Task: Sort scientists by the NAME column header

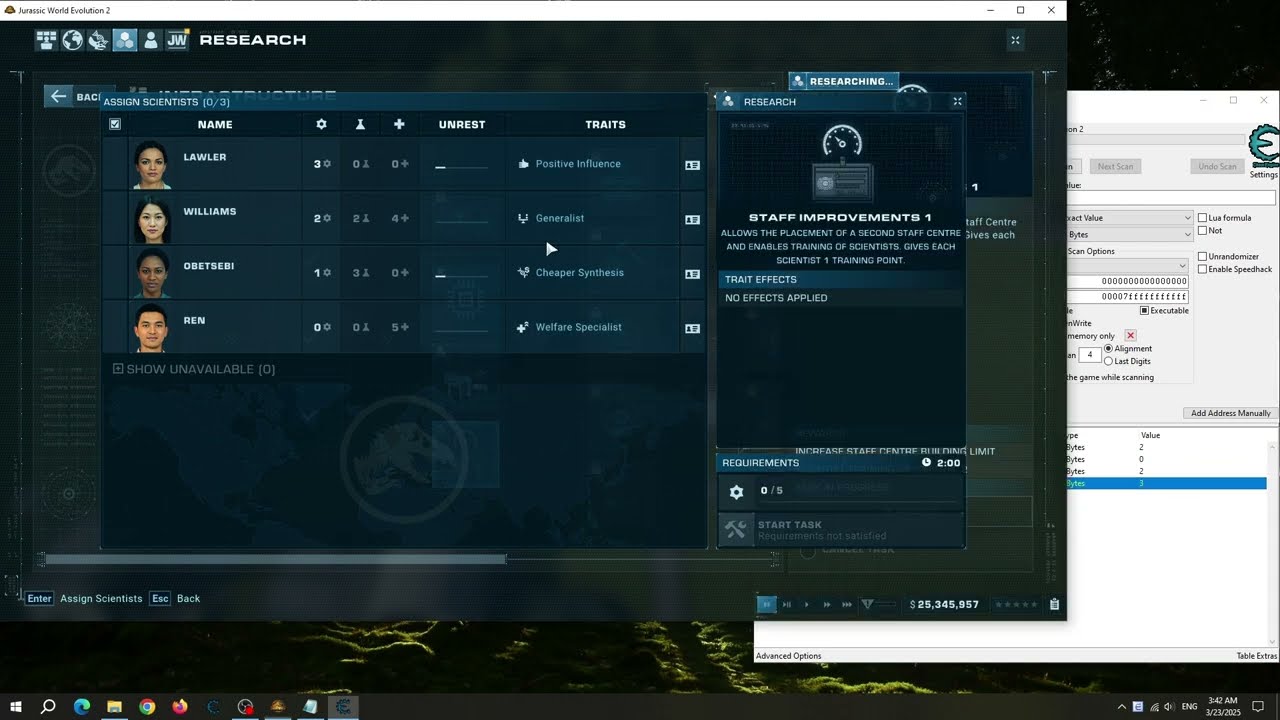Action: (x=215, y=125)
